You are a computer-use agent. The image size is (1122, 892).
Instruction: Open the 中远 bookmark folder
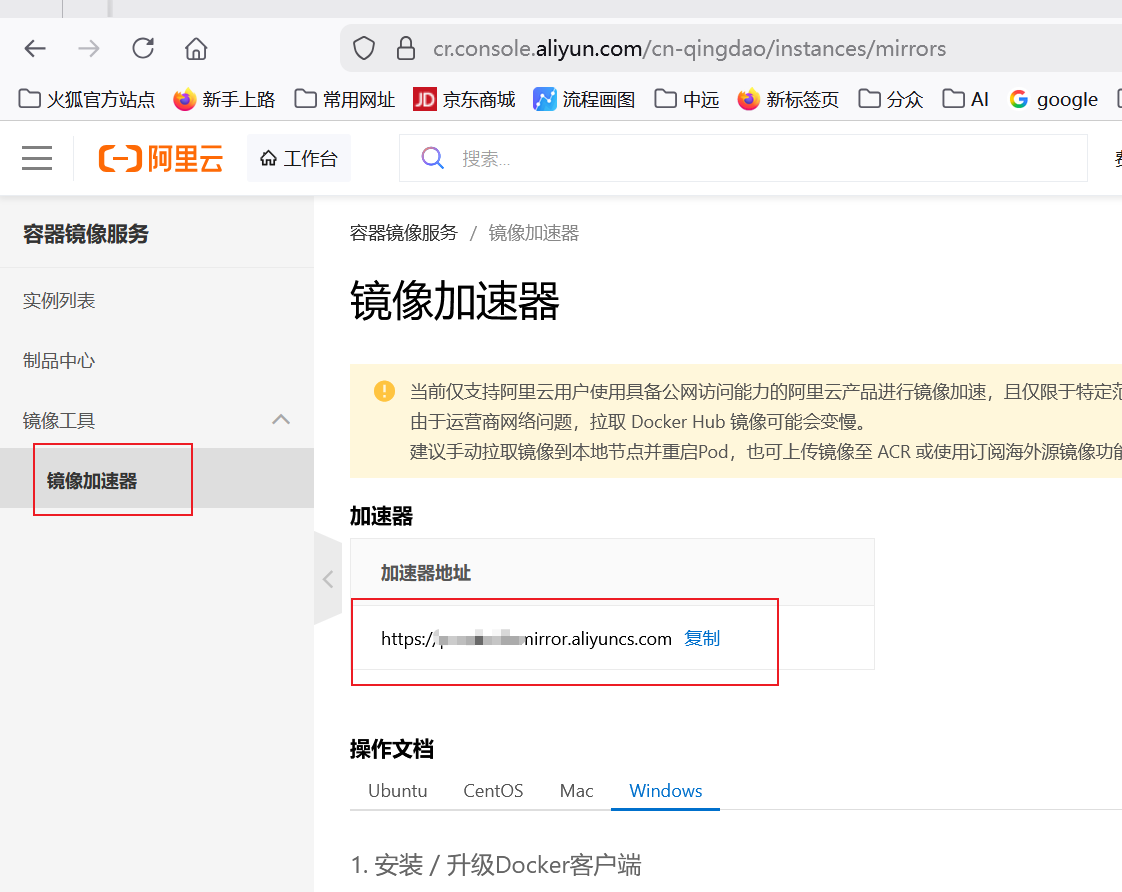pyautogui.click(x=687, y=99)
